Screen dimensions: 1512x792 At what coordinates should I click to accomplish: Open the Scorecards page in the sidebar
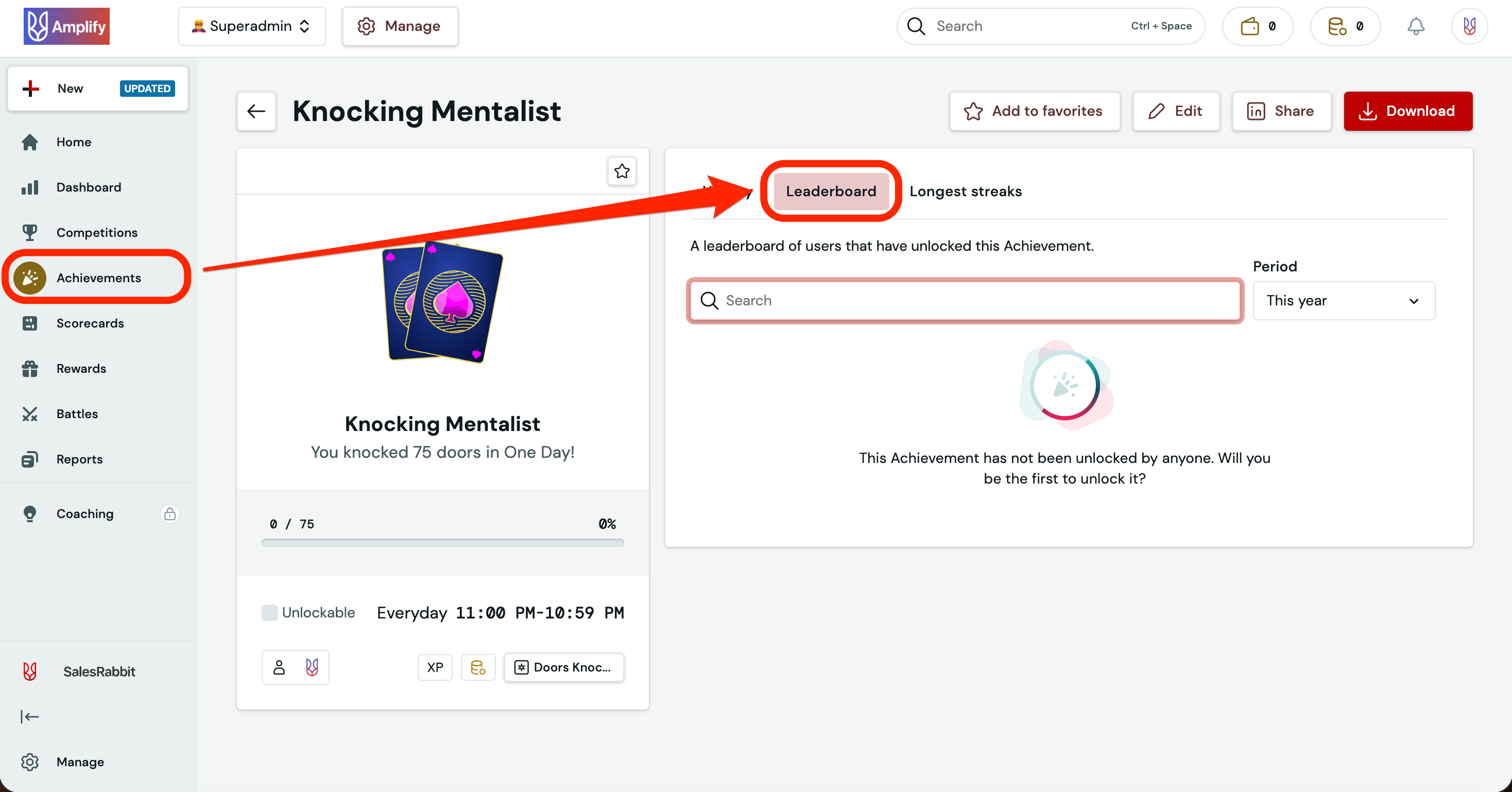tap(90, 323)
